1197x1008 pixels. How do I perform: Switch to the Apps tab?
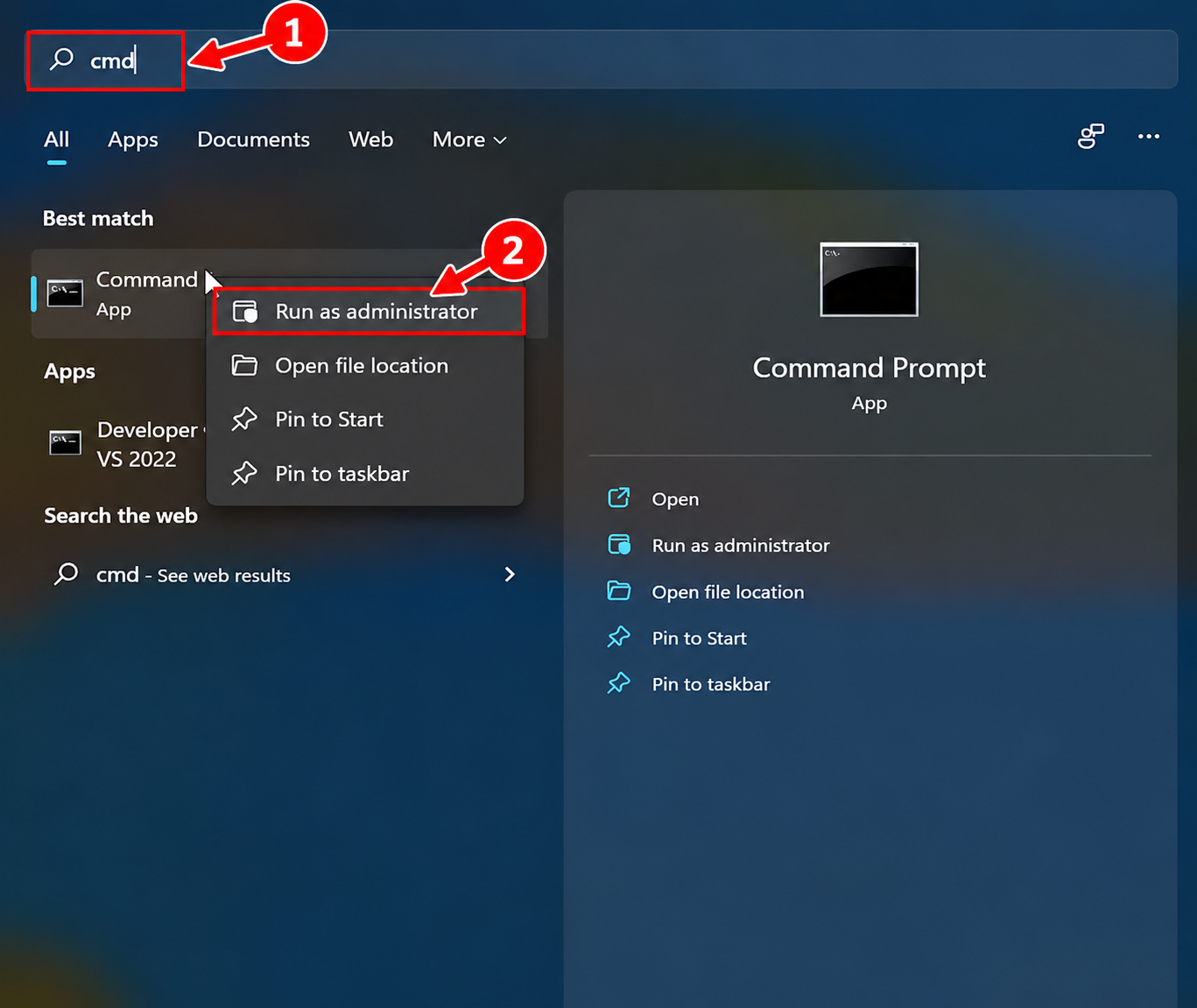[x=133, y=140]
